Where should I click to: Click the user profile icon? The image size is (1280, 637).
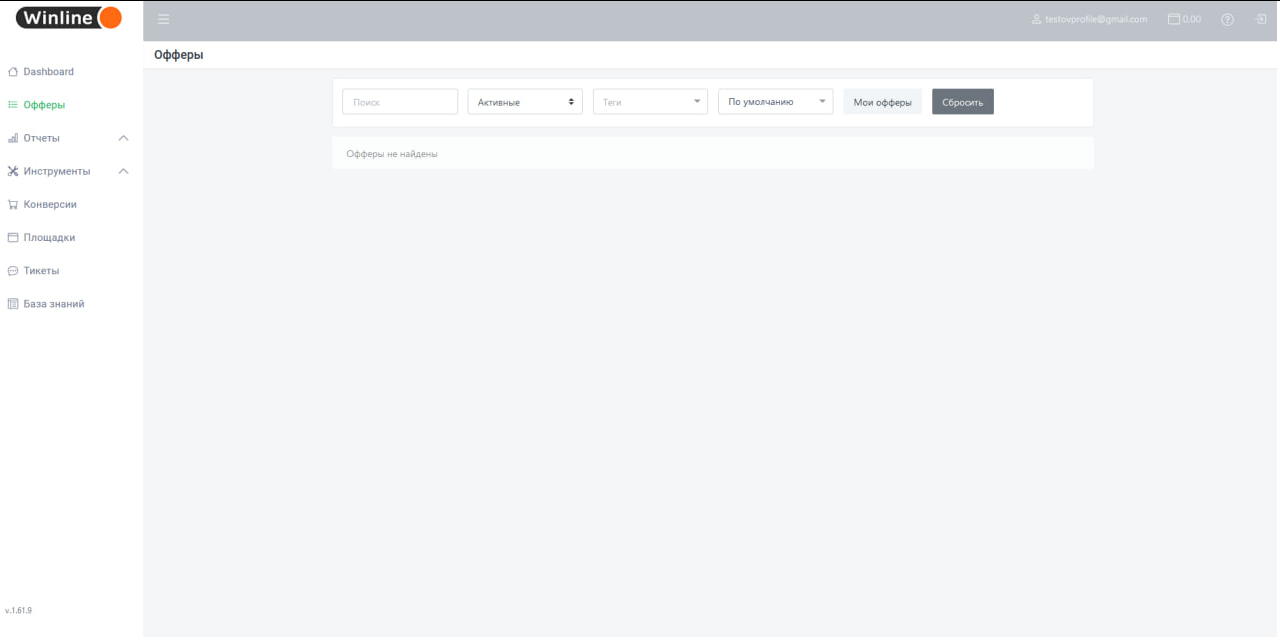coord(1036,19)
